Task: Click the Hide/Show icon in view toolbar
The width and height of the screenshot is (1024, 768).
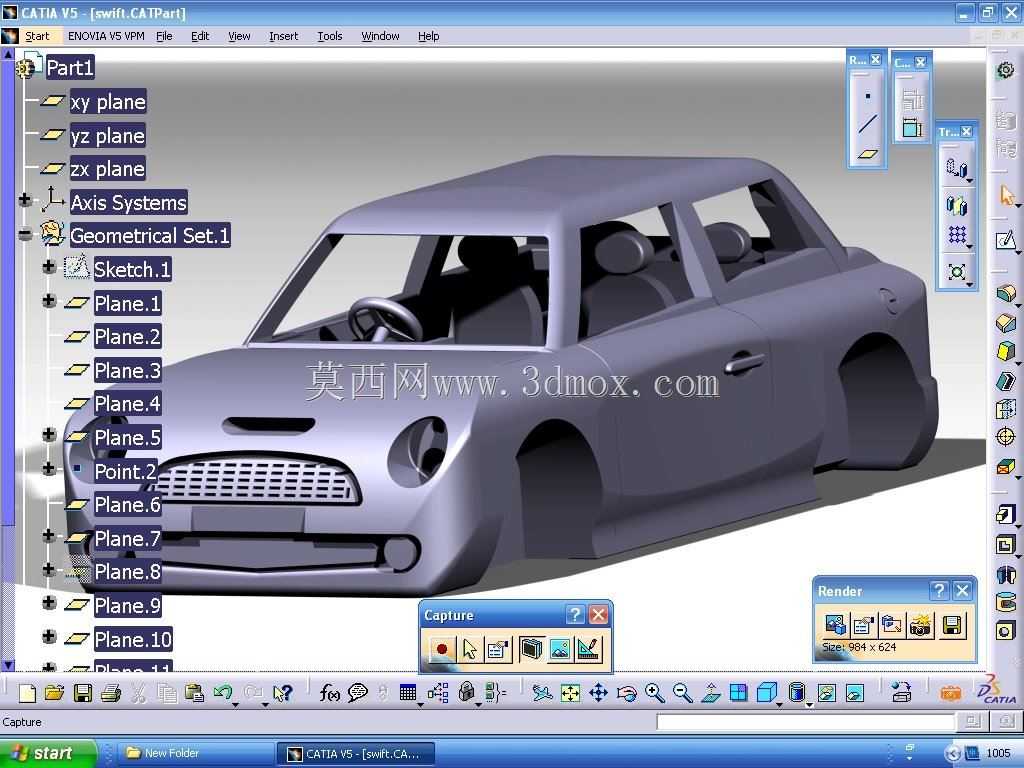Action: [826, 692]
